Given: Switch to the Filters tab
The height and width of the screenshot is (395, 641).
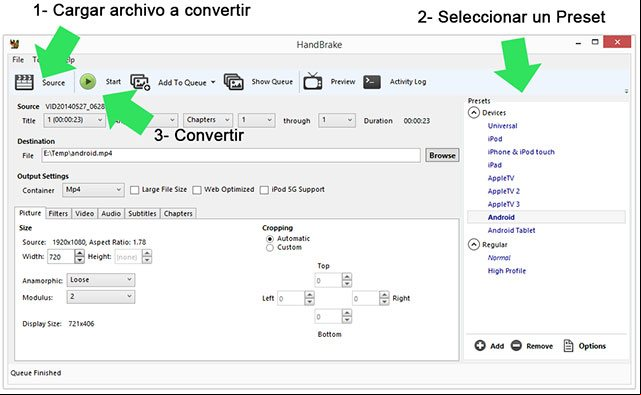Looking at the screenshot, I should tap(58, 213).
